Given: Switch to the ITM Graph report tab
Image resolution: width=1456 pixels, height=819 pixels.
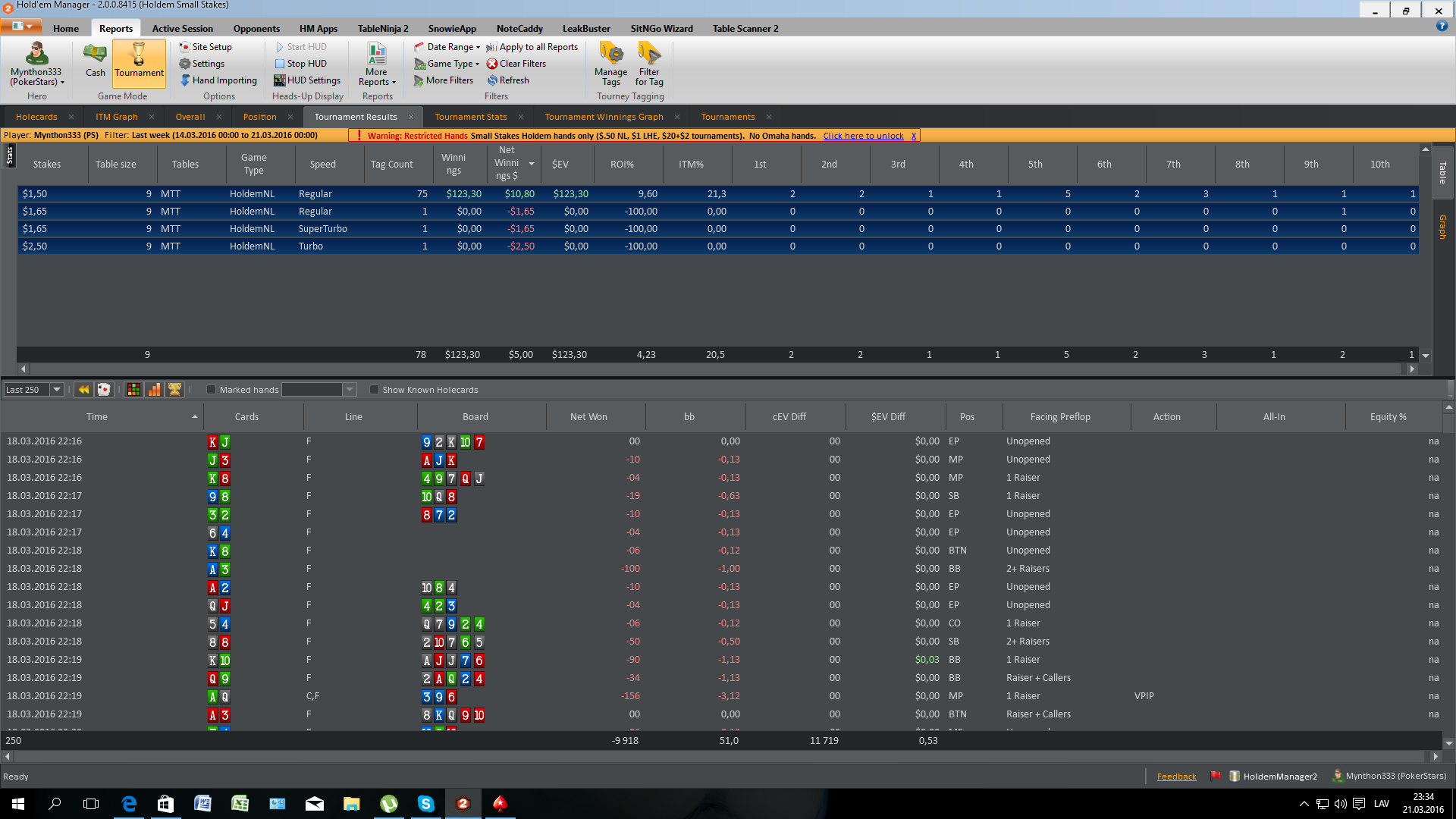Looking at the screenshot, I should tap(117, 117).
